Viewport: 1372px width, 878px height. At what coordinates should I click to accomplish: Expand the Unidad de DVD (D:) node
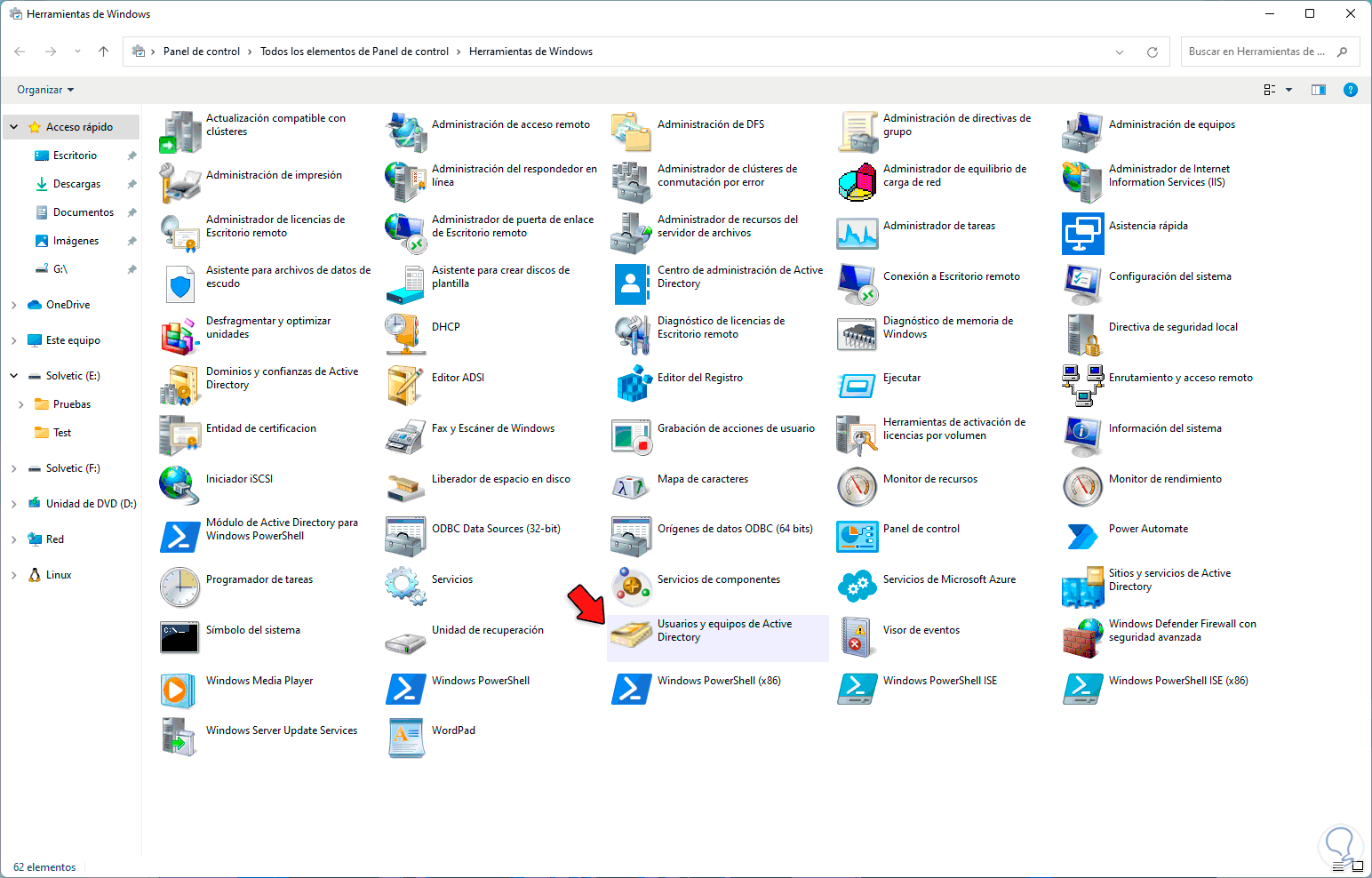[14, 504]
